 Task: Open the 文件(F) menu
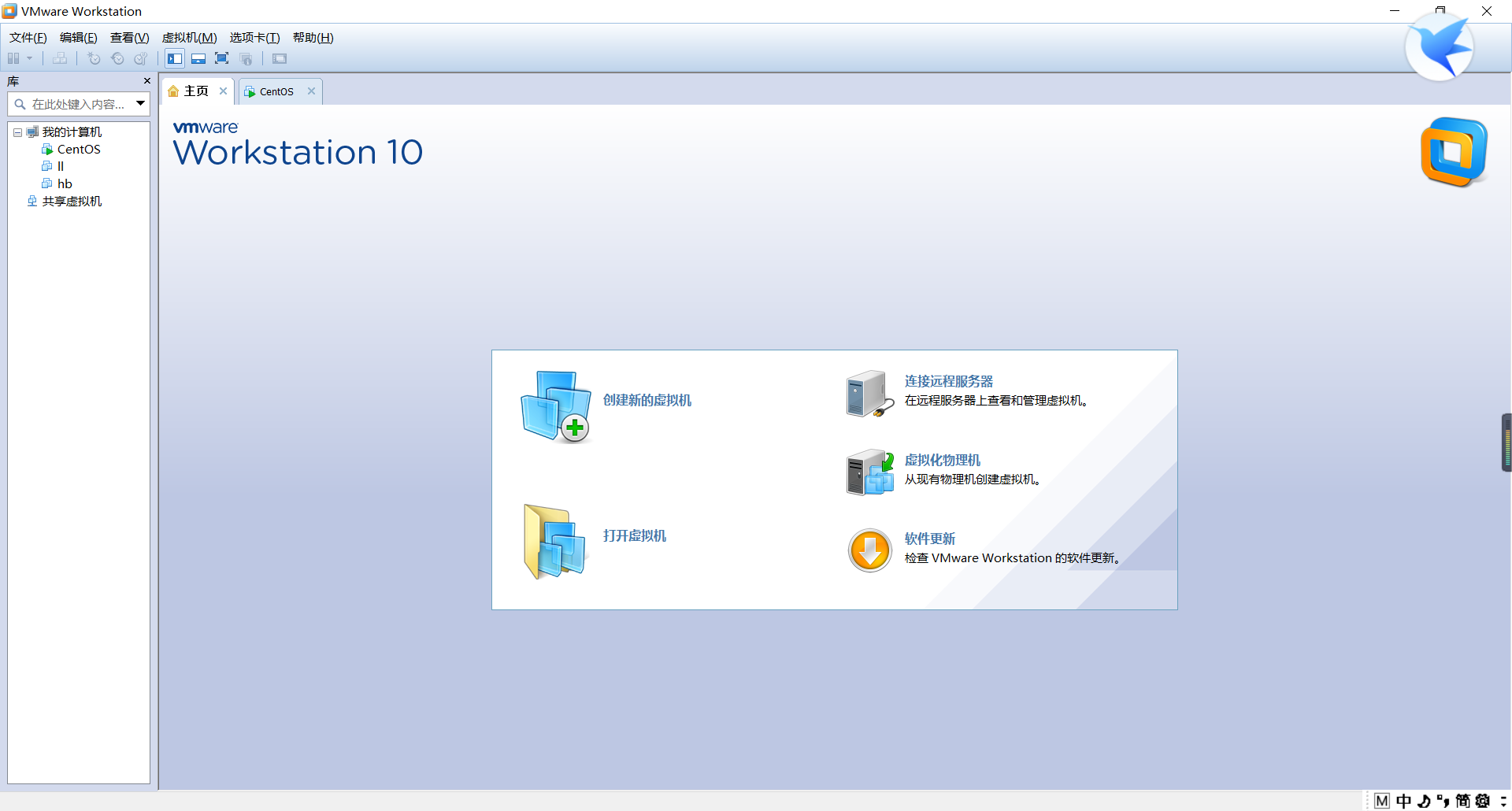28,38
